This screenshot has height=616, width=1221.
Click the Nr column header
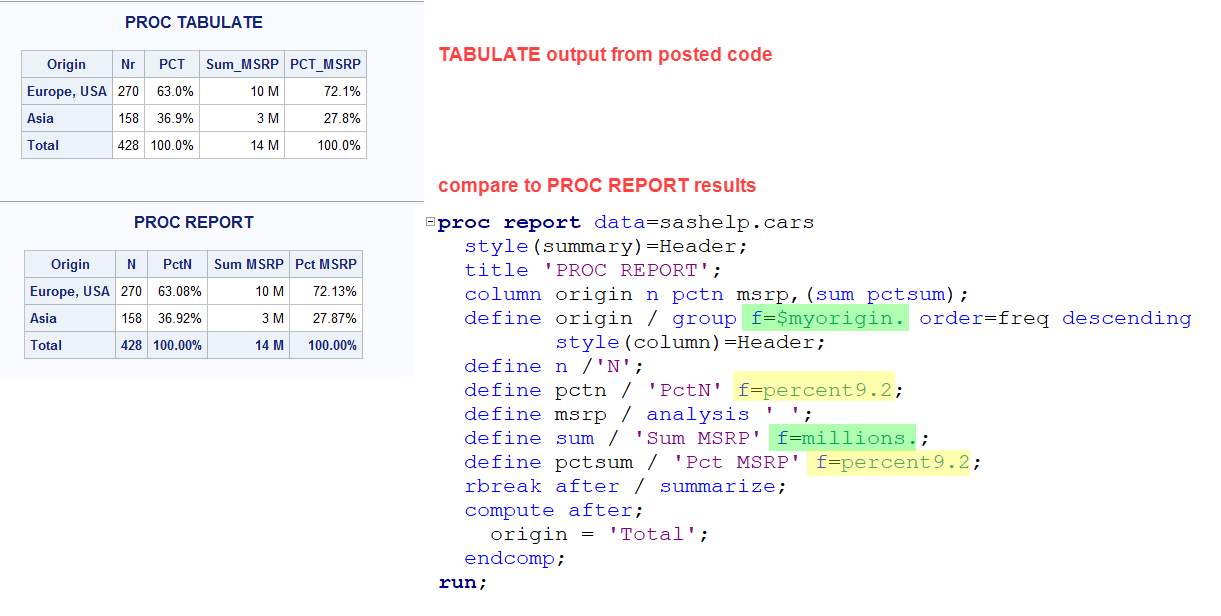(x=128, y=64)
